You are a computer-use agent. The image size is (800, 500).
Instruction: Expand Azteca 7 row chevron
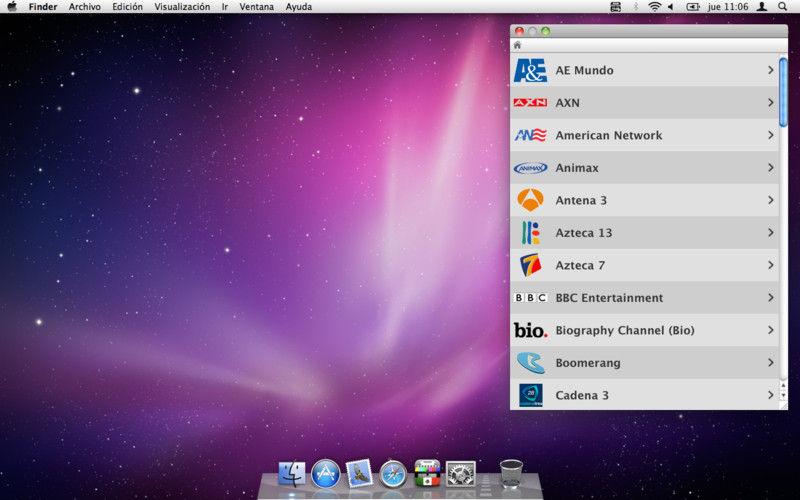[x=770, y=265]
